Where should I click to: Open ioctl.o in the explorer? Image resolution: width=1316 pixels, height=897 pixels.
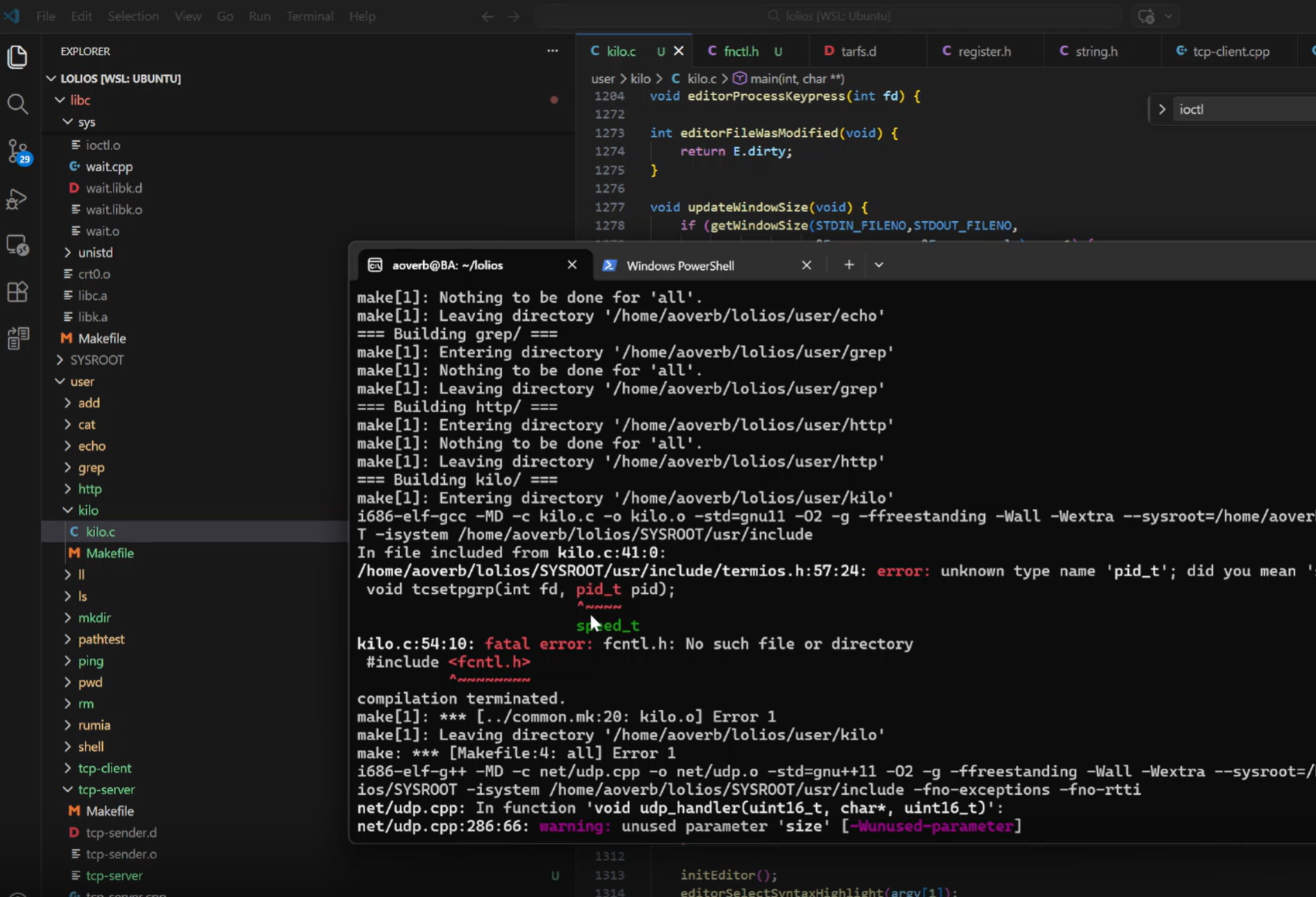point(103,145)
